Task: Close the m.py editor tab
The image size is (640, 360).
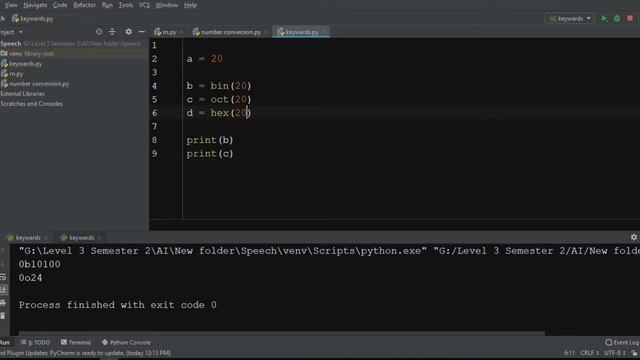Action: pos(182,32)
